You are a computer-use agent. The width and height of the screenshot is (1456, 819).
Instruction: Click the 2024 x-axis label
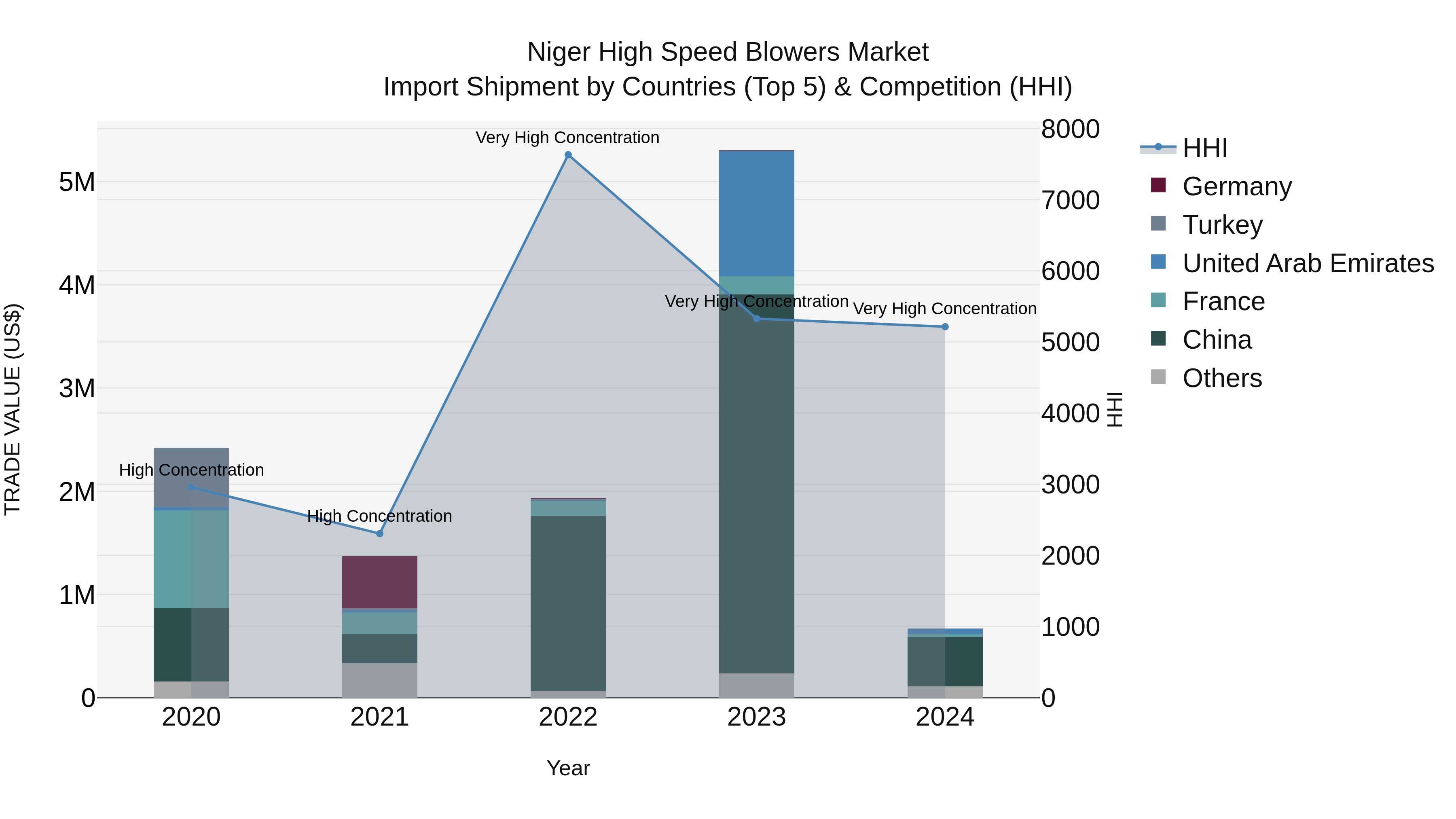(x=945, y=717)
